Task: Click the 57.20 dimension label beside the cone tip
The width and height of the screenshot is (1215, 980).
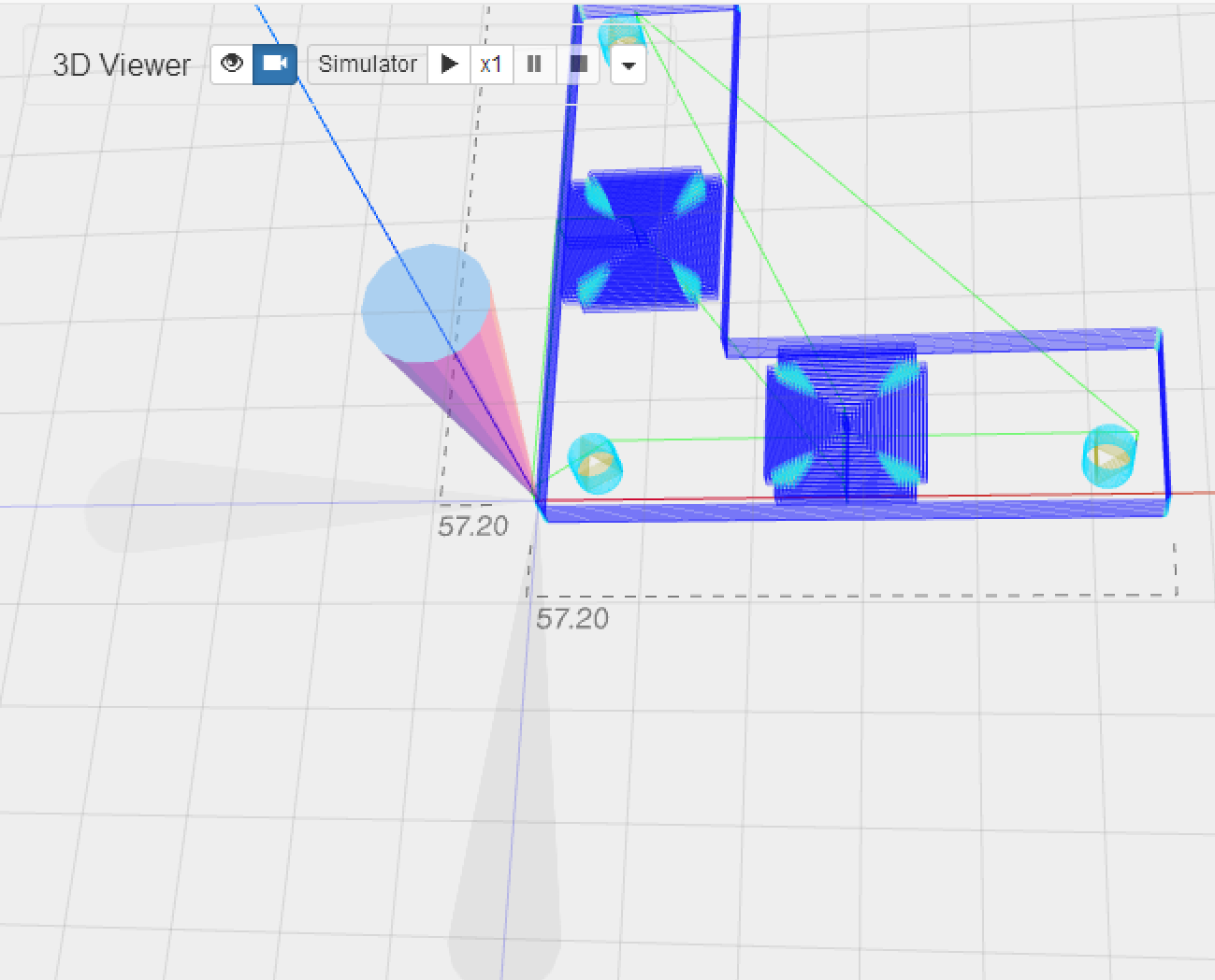Action: 473,526
